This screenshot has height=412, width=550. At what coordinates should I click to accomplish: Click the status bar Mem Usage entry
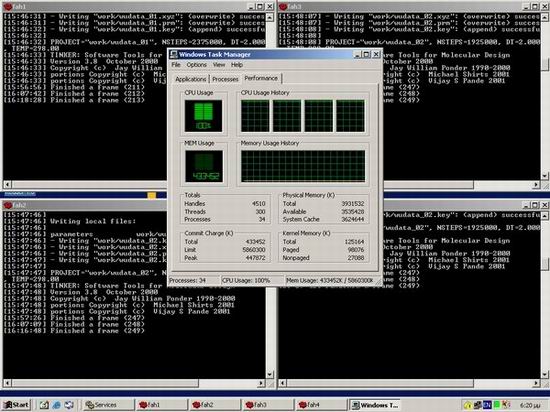(330, 281)
